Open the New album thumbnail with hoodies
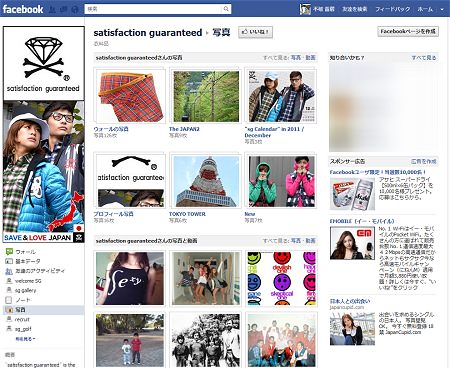Viewport: 450px width, 369px height. point(281,181)
